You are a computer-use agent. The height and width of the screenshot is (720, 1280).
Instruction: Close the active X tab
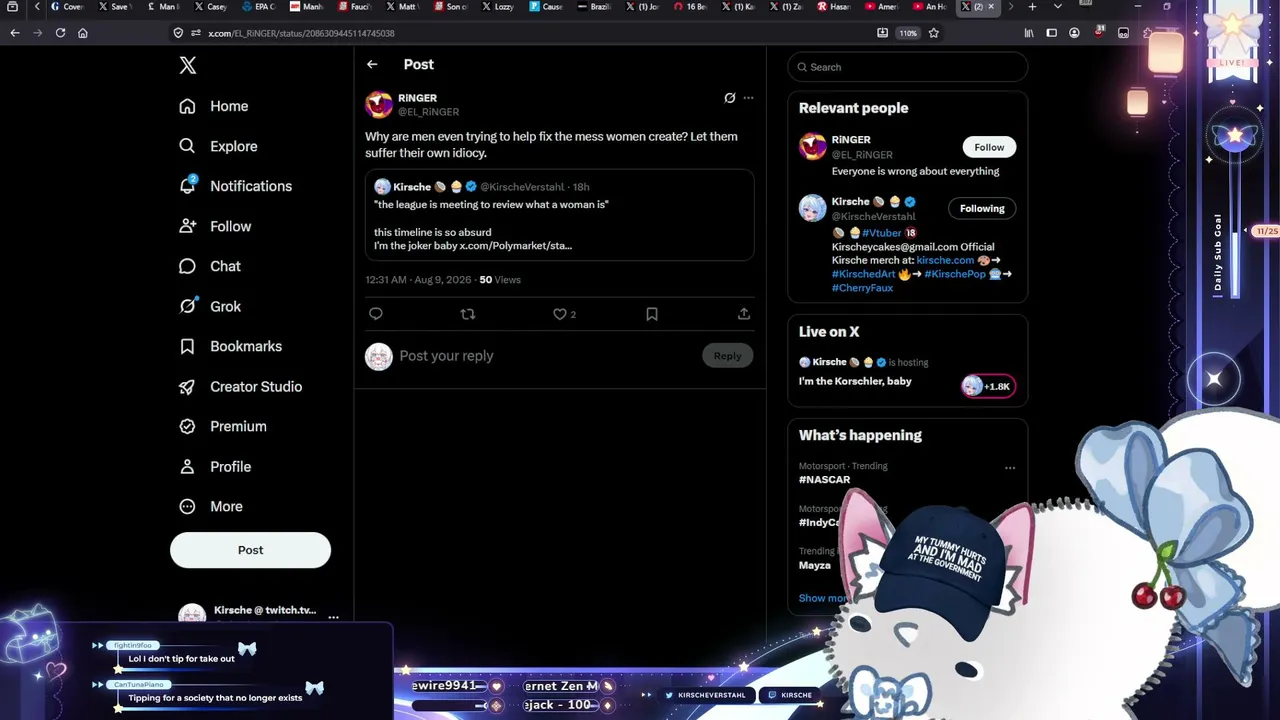991,7
